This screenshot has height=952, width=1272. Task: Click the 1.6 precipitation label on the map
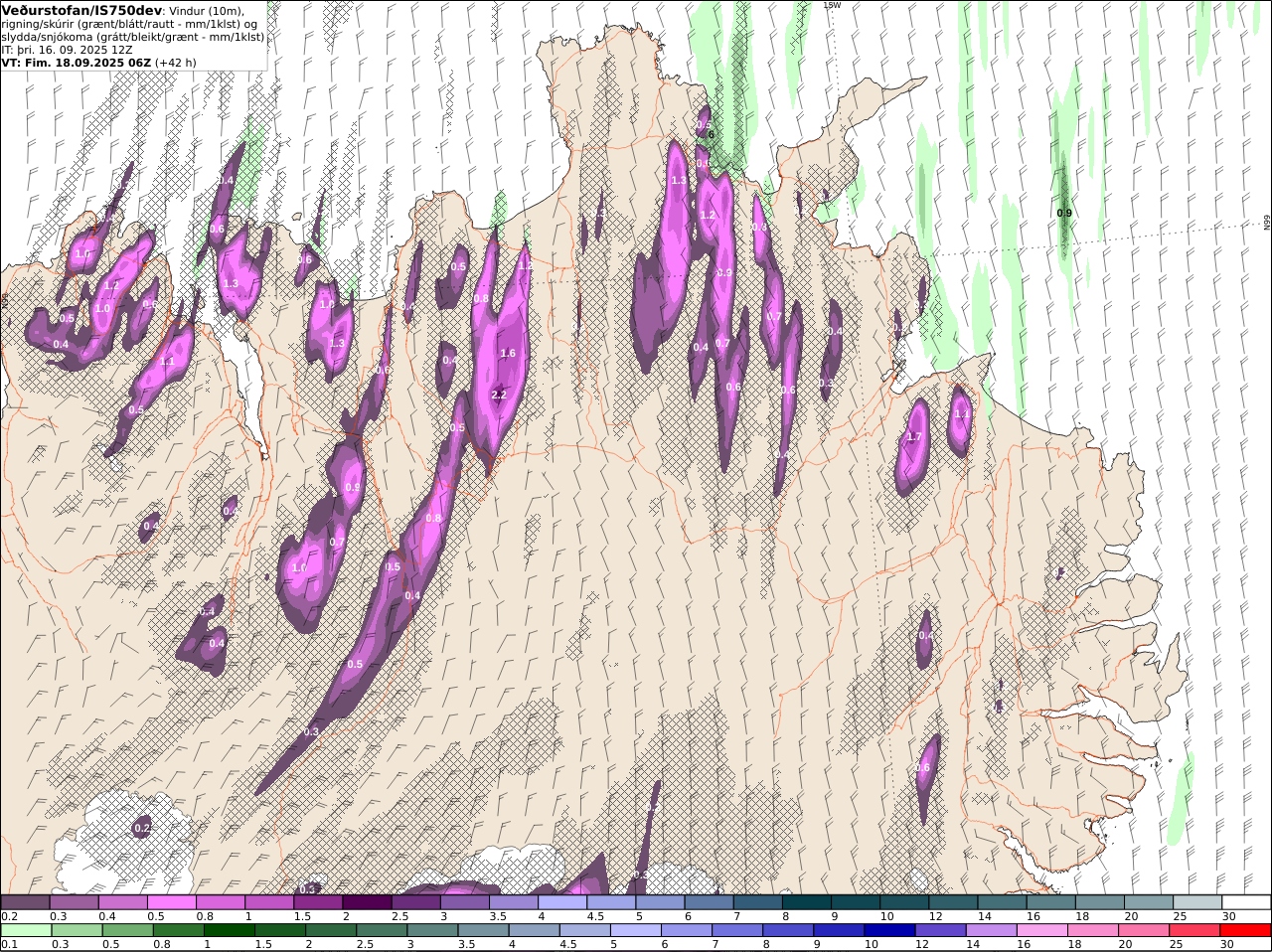508,353
